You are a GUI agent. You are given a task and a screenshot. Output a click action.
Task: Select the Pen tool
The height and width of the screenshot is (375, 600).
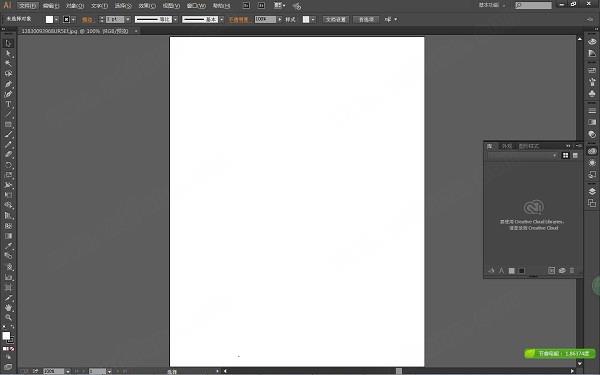pyautogui.click(x=8, y=84)
